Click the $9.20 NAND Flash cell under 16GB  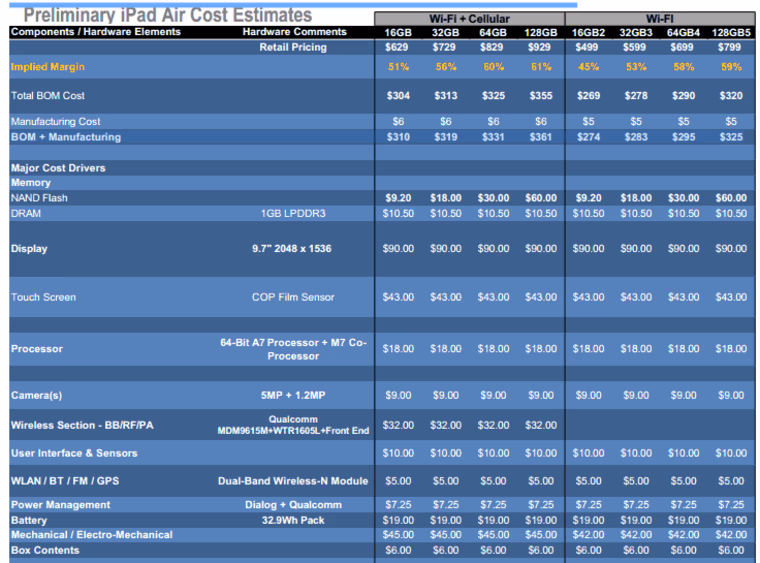pyautogui.click(x=398, y=198)
